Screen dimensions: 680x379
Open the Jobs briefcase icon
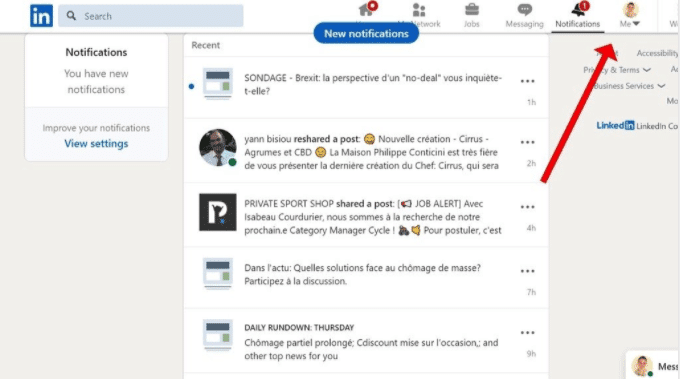[471, 10]
